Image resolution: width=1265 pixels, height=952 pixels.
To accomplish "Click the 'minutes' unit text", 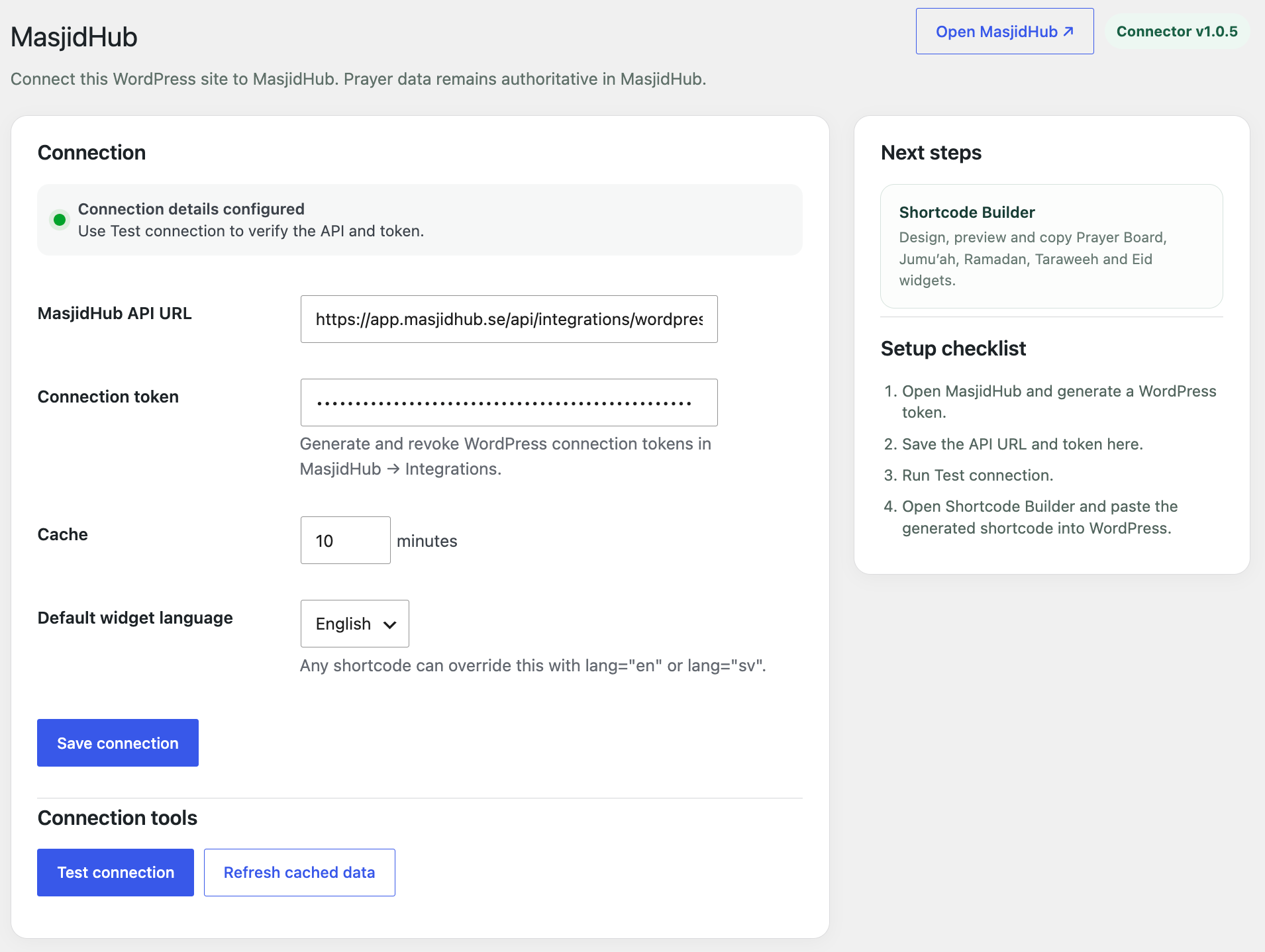I will click(x=427, y=541).
